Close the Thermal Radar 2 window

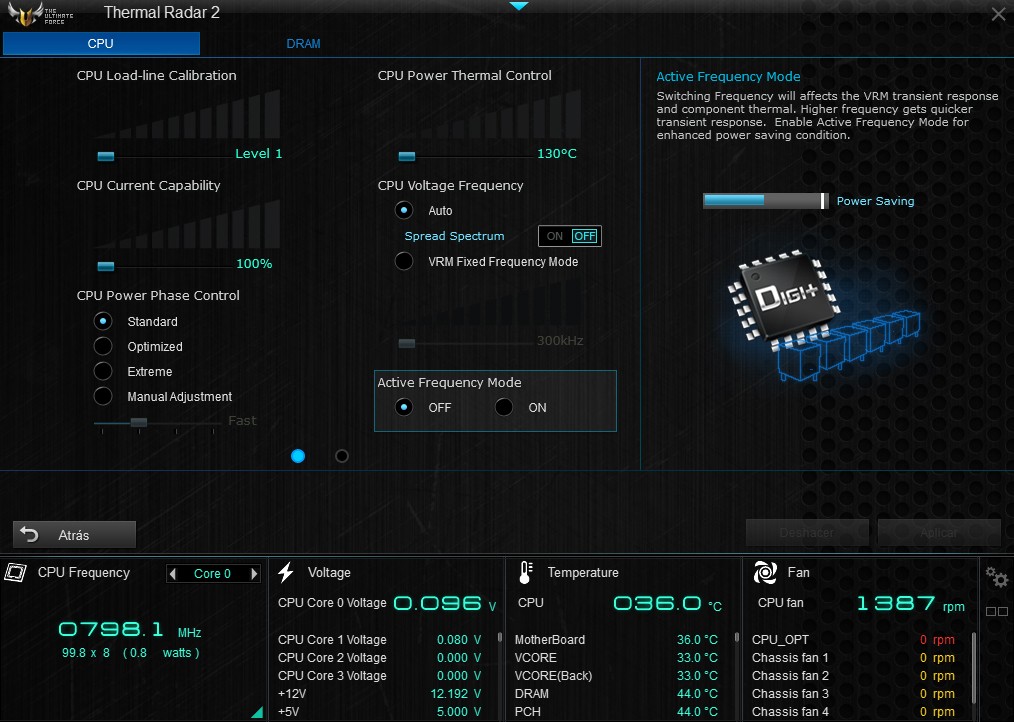coord(998,14)
